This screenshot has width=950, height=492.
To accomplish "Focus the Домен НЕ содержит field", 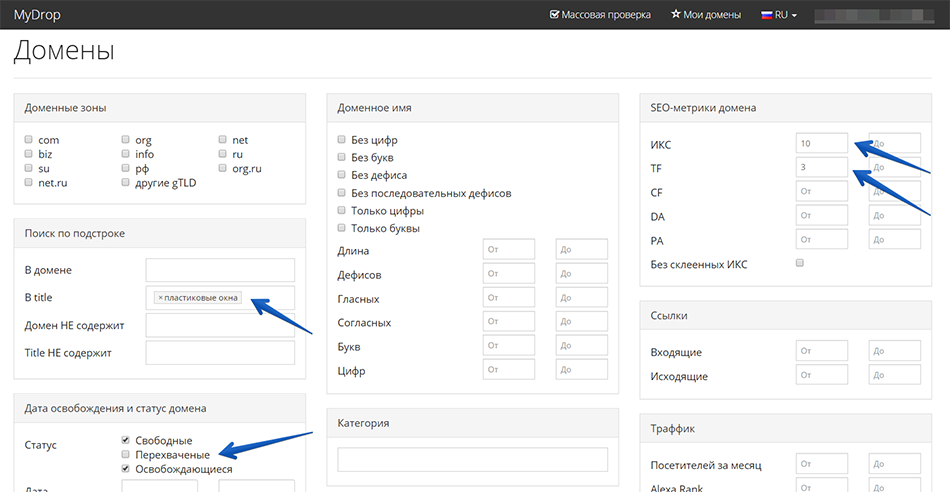I will [x=221, y=325].
